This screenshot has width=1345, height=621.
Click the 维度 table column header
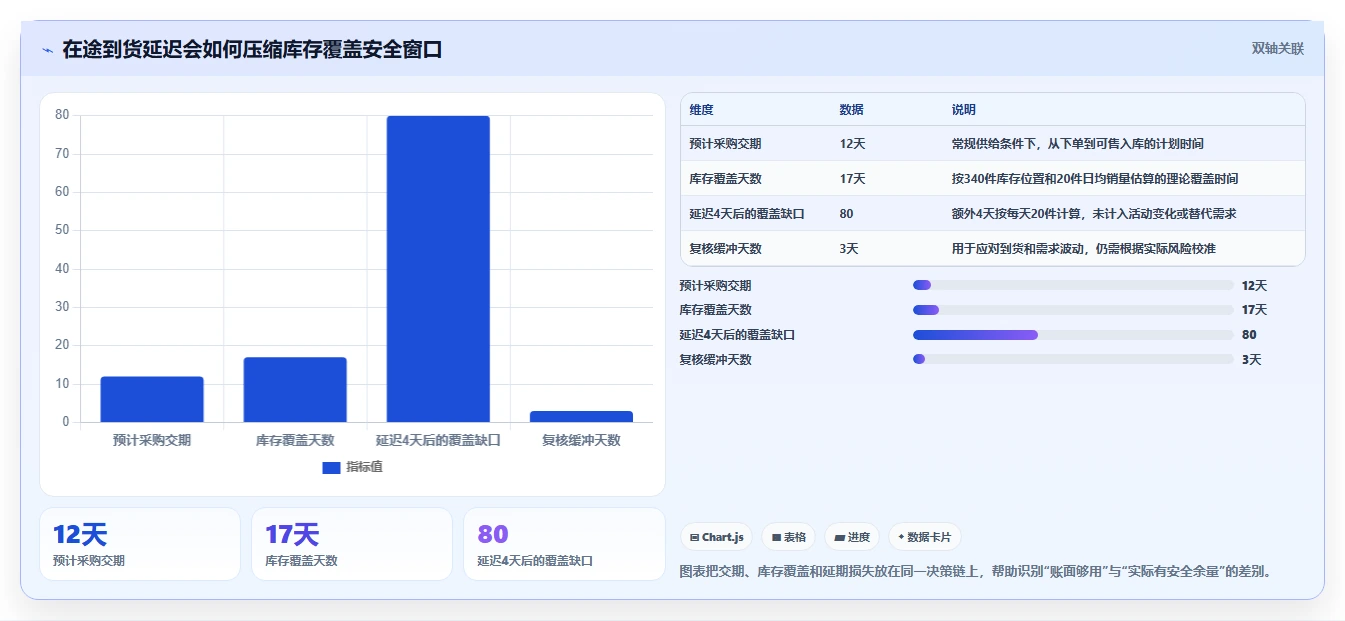702,110
